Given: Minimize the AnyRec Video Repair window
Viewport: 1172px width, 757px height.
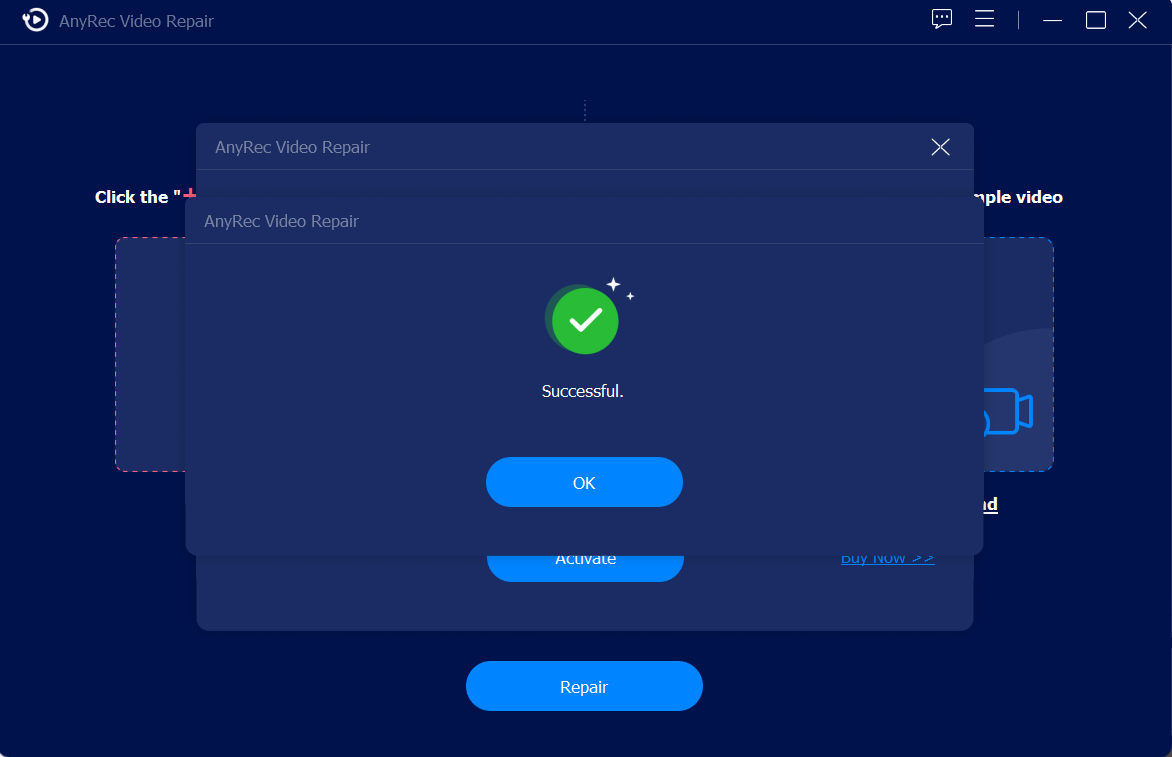Looking at the screenshot, I should click(1052, 20).
